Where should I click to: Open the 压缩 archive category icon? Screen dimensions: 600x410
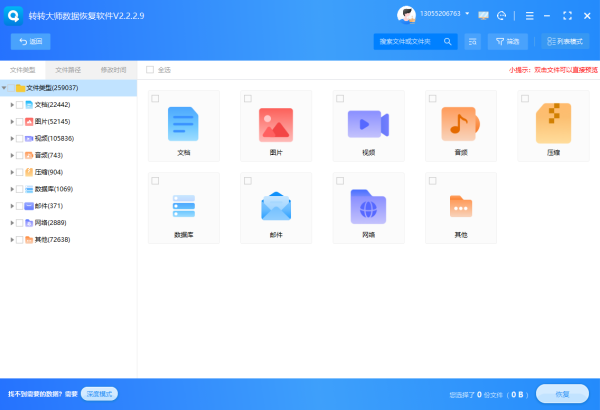tap(552, 123)
